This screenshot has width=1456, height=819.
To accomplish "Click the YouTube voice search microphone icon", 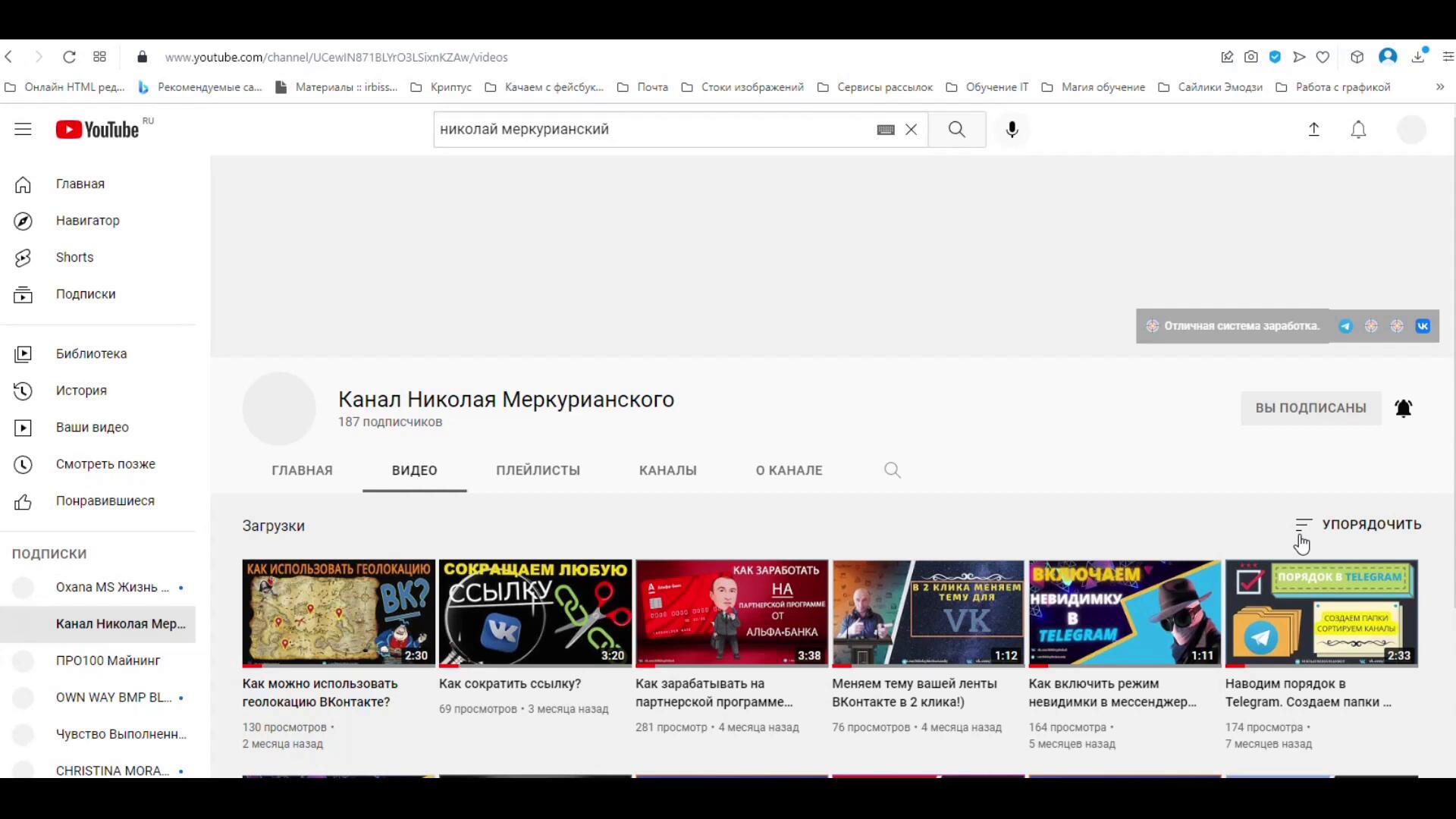I will click(1012, 130).
